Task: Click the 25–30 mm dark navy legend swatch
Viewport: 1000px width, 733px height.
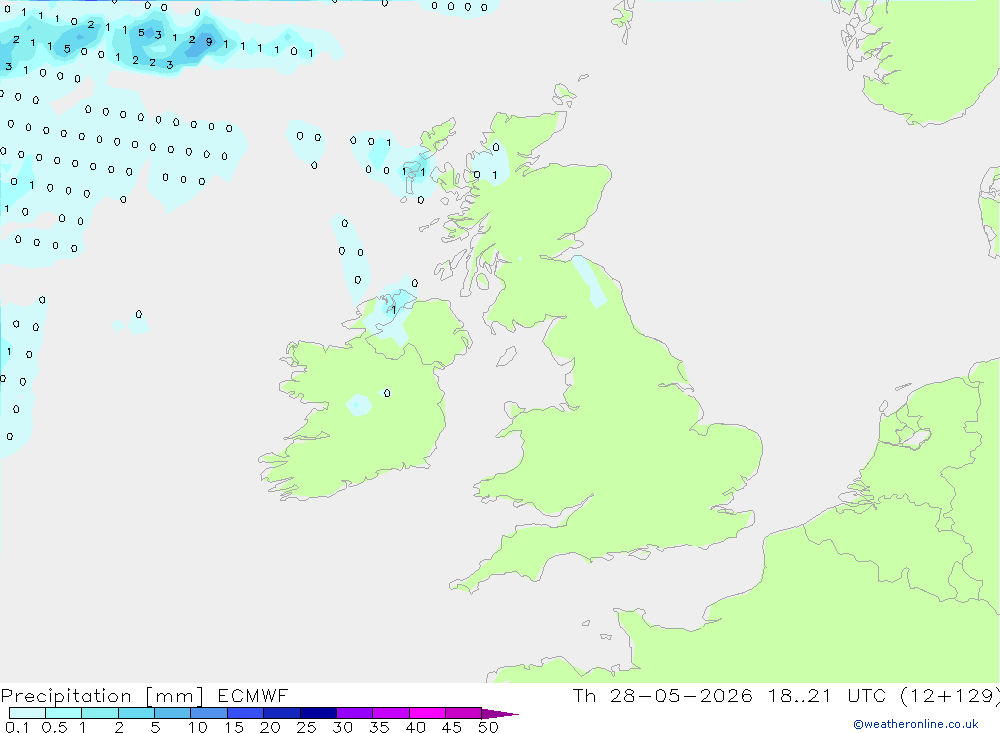Action: pyautogui.click(x=318, y=713)
